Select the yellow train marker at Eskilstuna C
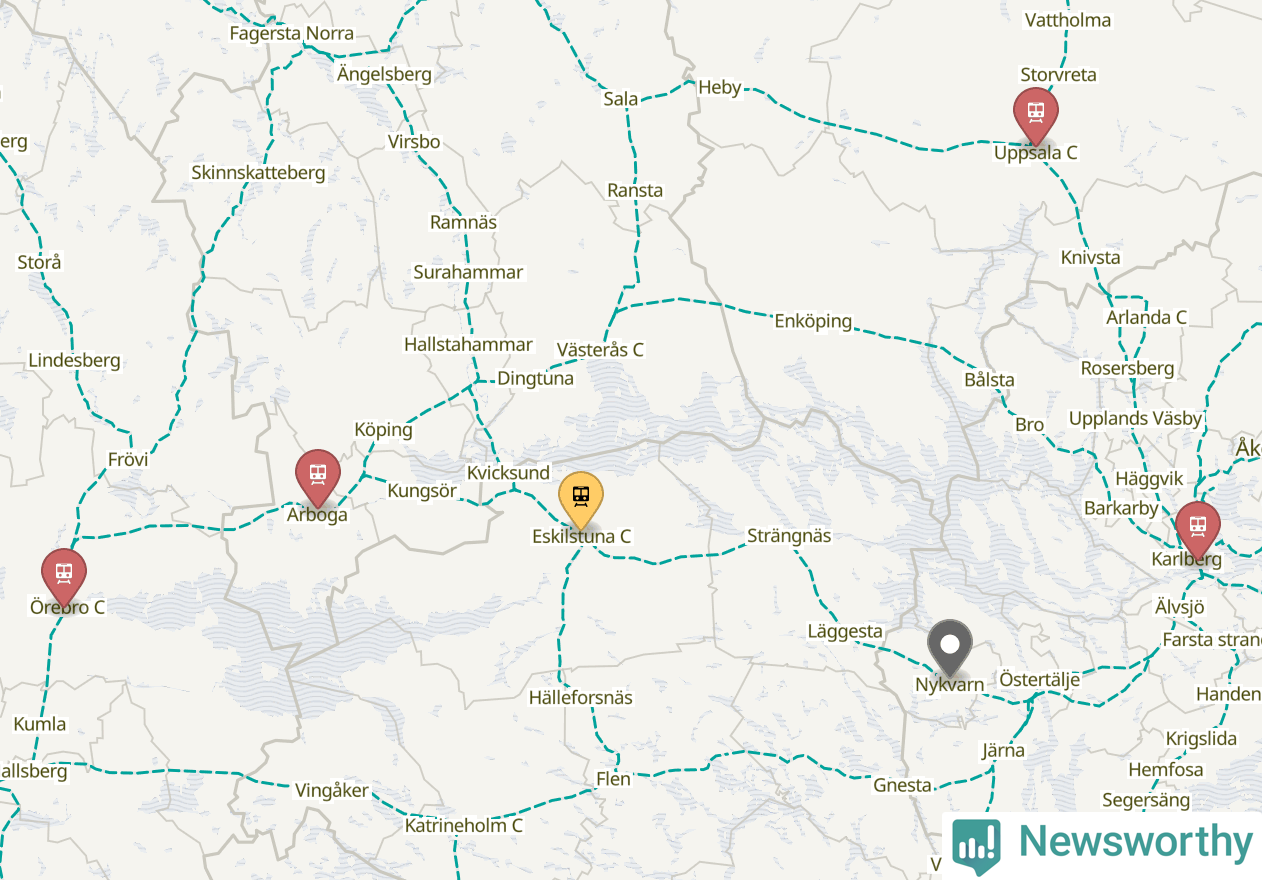The image size is (1262, 880). (x=581, y=499)
